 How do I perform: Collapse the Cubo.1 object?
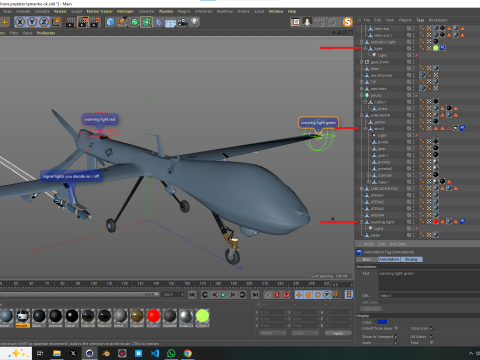tap(366, 102)
